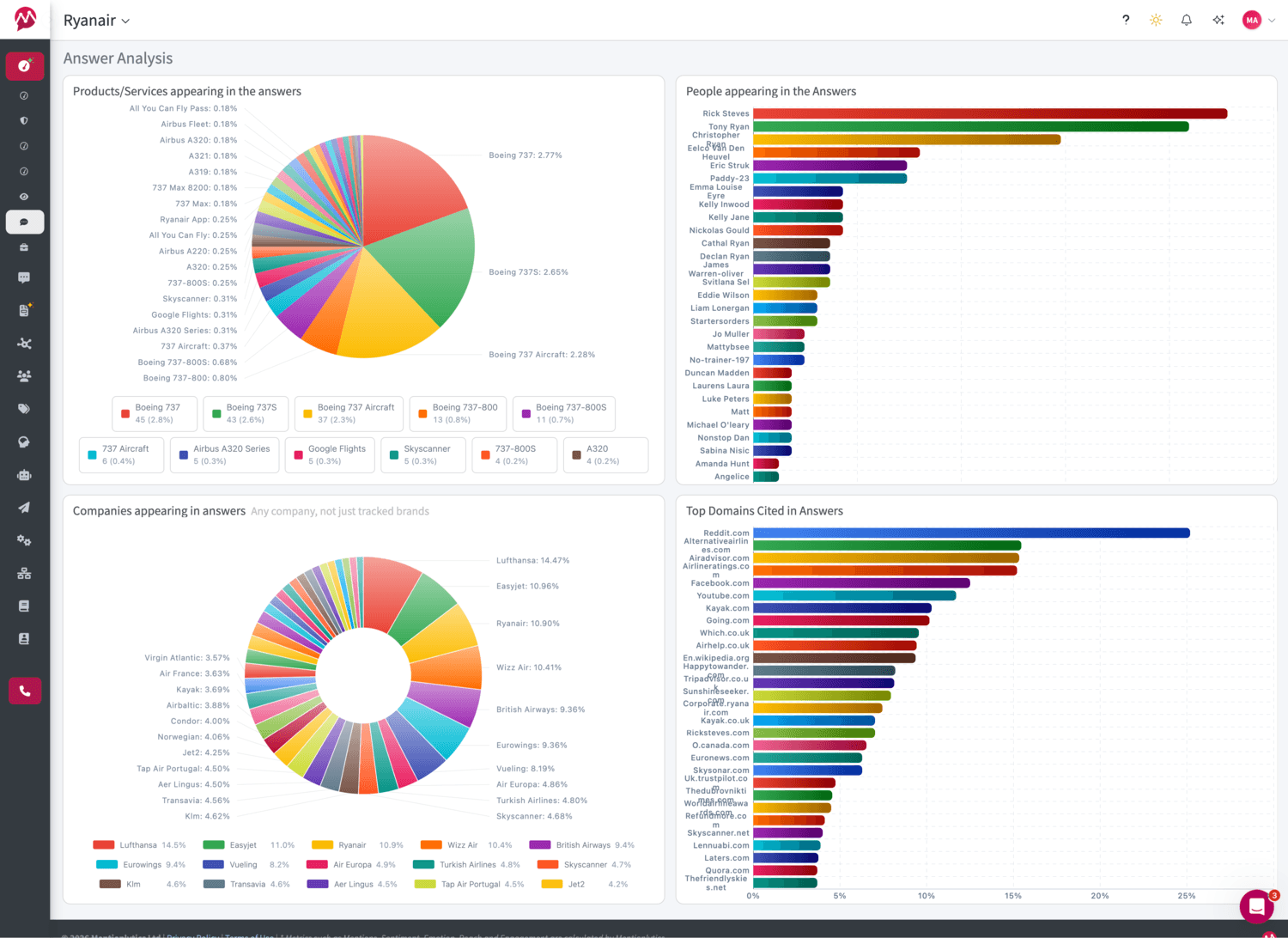Open the robot icon in the sidebar

click(x=24, y=475)
